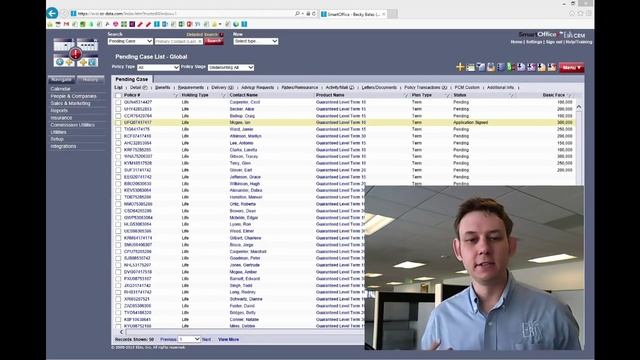Click the browser refresh icon
The height and width of the screenshot is (360, 640).
[314, 13]
